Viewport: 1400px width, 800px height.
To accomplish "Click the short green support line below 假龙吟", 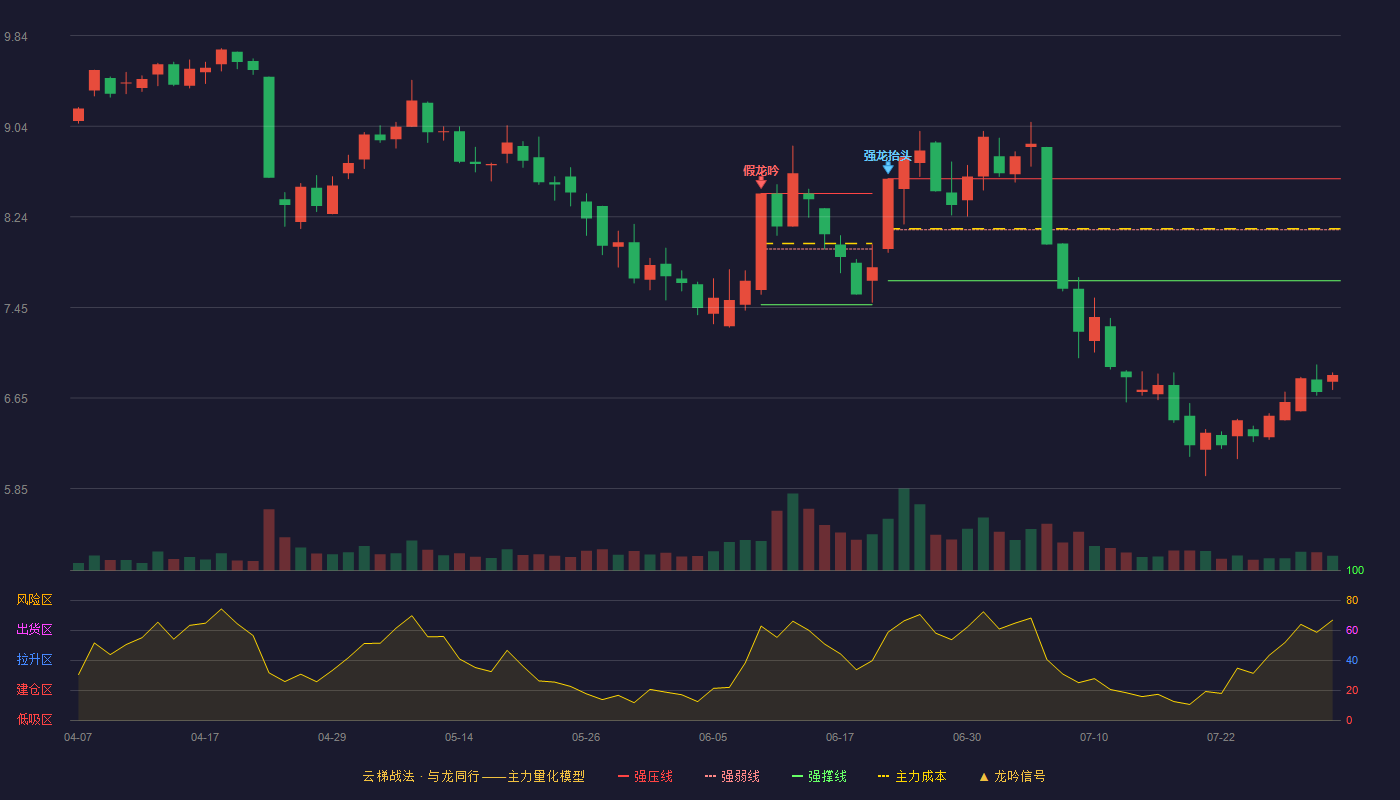I will point(816,305).
